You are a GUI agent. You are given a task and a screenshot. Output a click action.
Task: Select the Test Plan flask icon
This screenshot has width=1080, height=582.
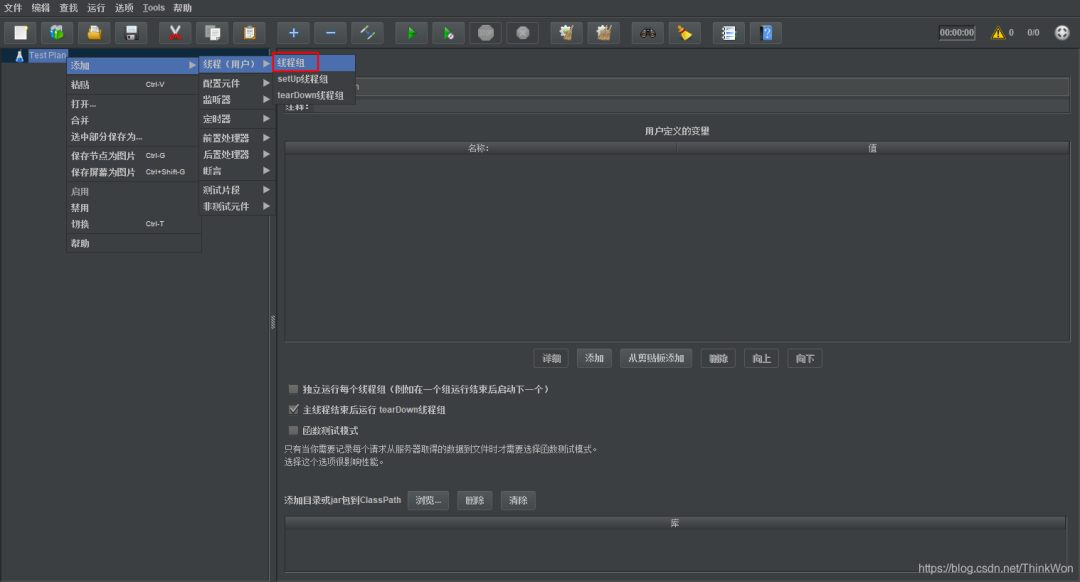(19, 56)
